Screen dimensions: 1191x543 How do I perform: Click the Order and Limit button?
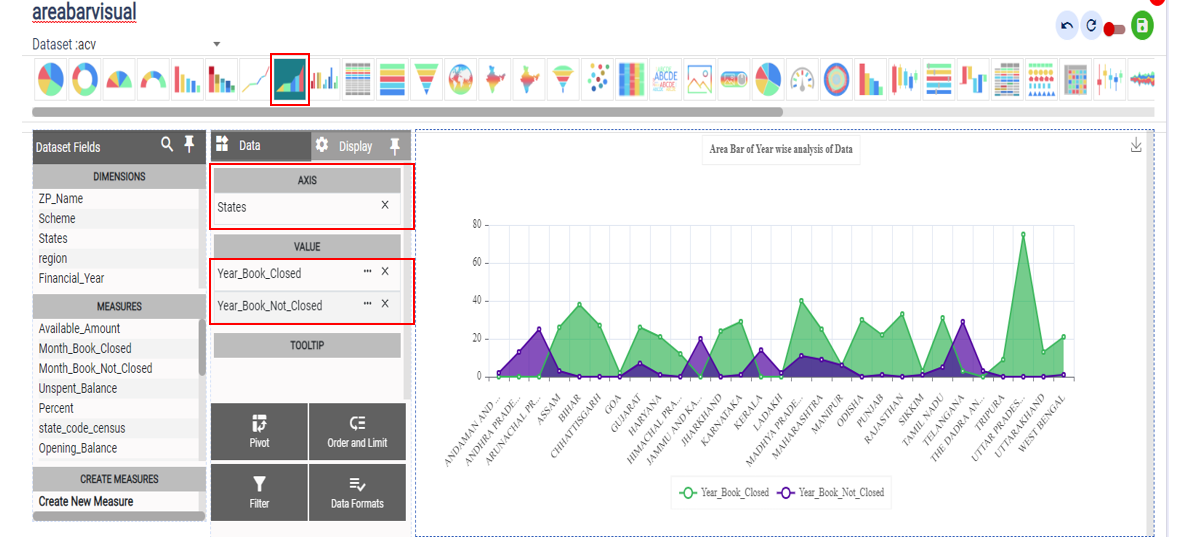click(357, 431)
